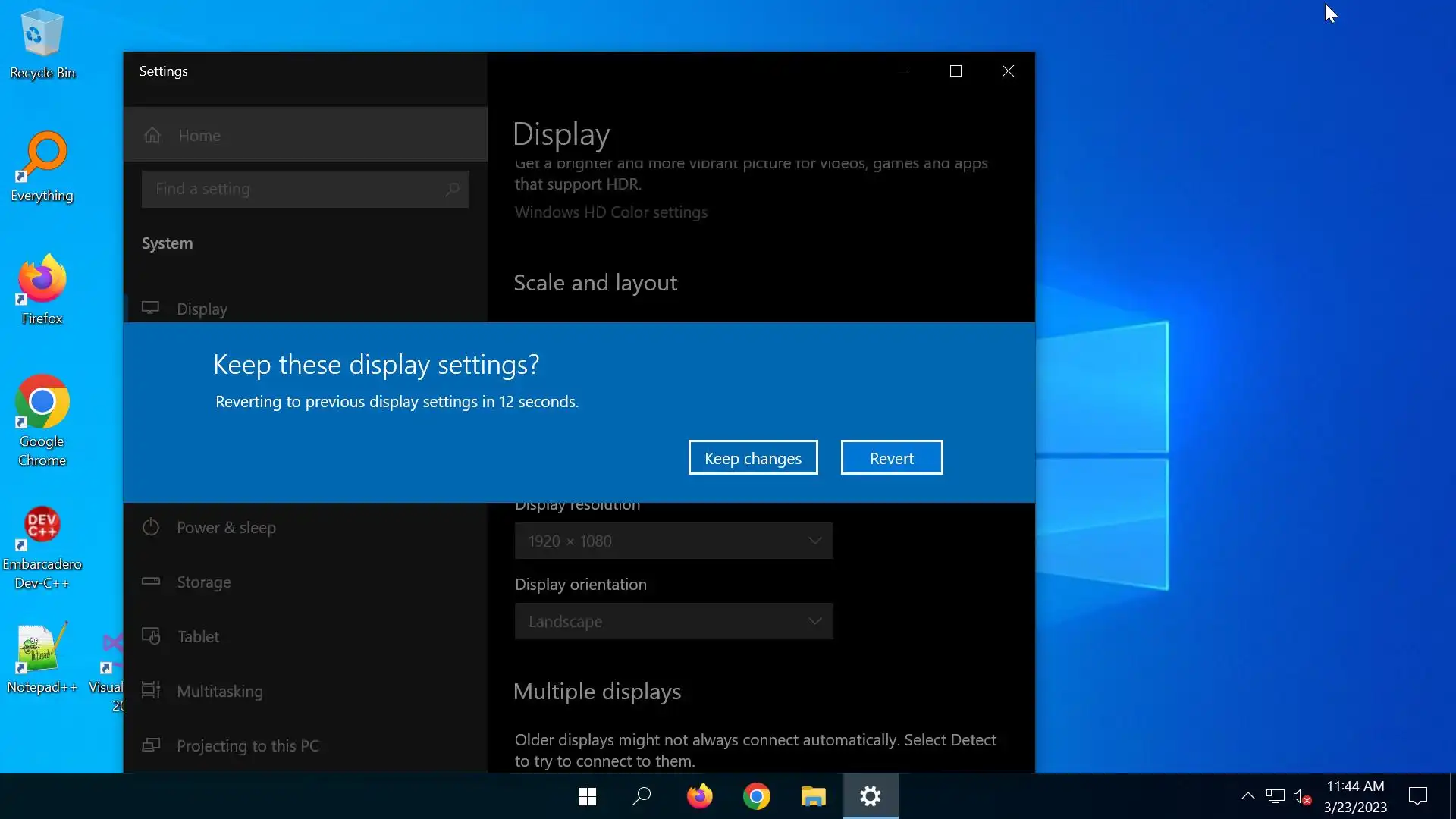This screenshot has height=819, width=1456.
Task: Select Display in the sidebar
Action: 202,309
